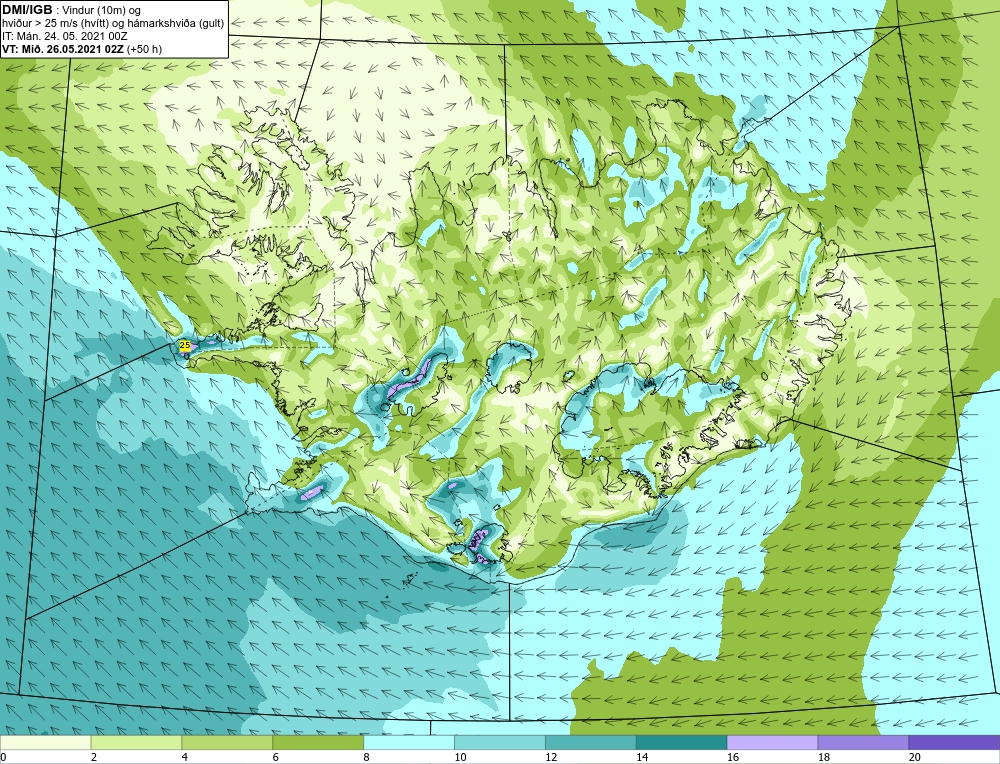Image resolution: width=1000 pixels, height=764 pixels.
Task: Click the "4" label on the wind scale
Action: [x=185, y=757]
